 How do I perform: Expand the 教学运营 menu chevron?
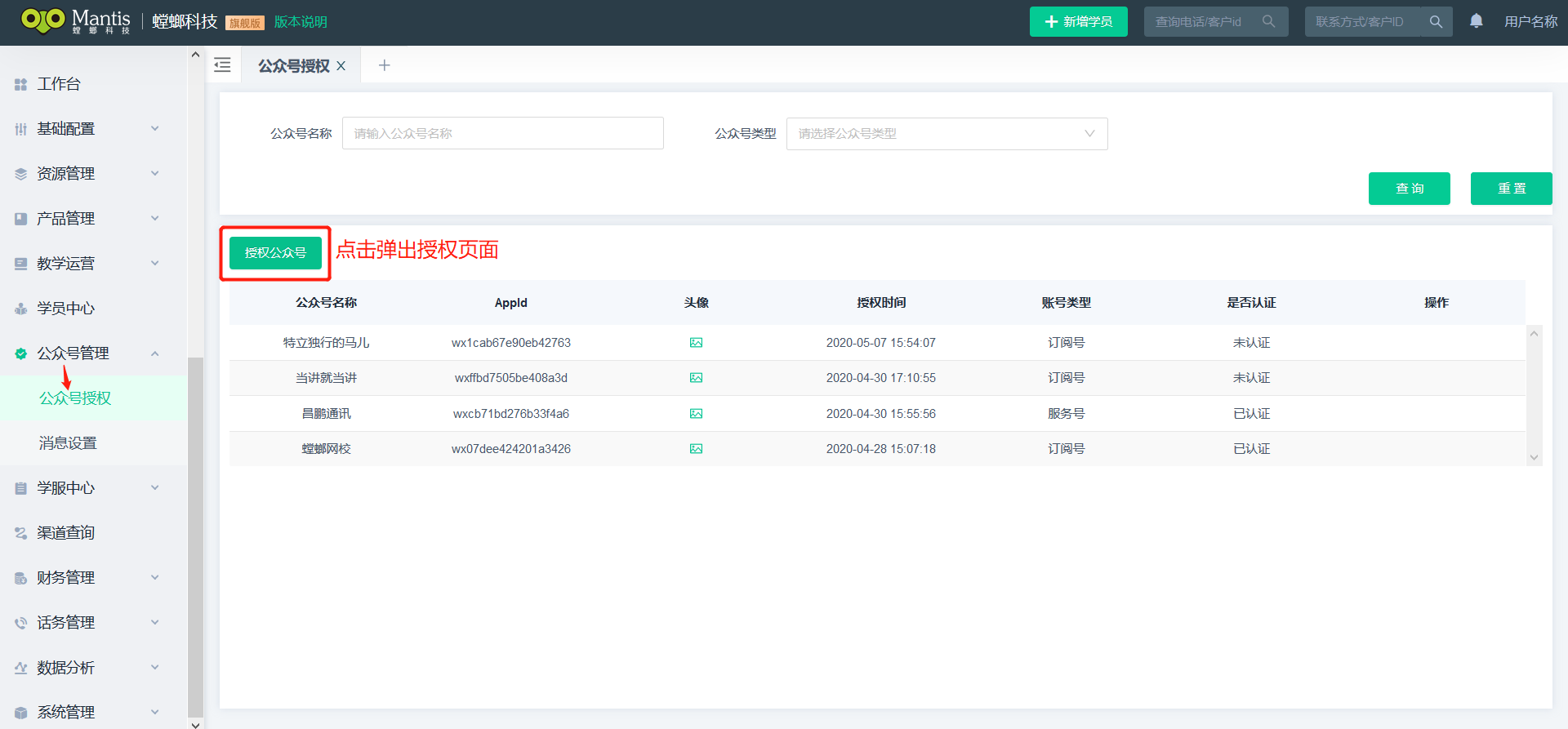[x=154, y=264]
